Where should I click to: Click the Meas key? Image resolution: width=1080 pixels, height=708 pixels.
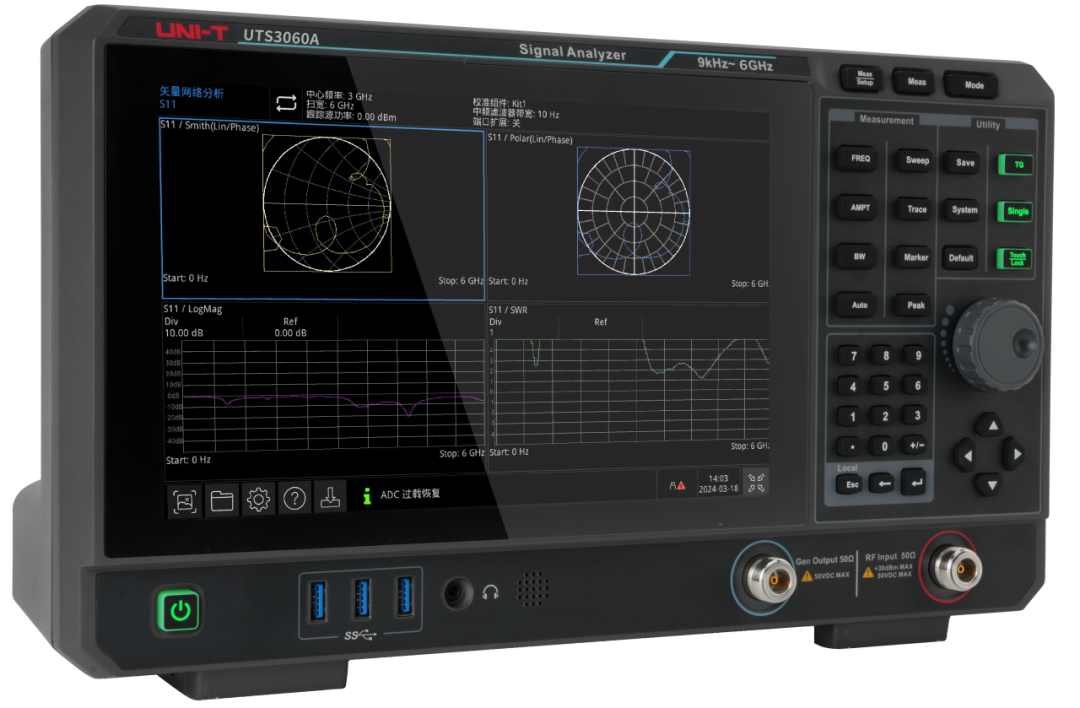(x=915, y=82)
